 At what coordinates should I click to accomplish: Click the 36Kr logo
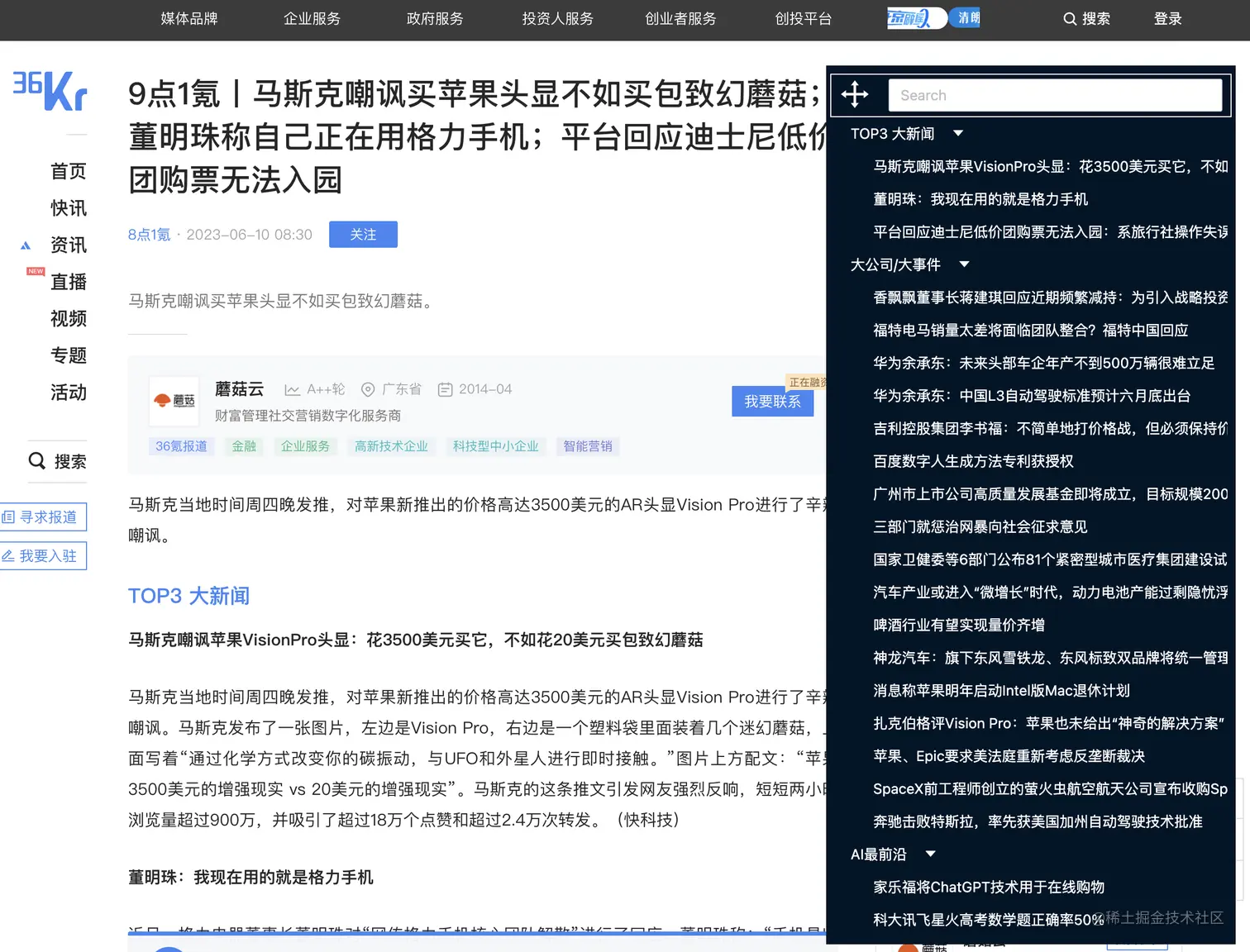click(x=50, y=91)
